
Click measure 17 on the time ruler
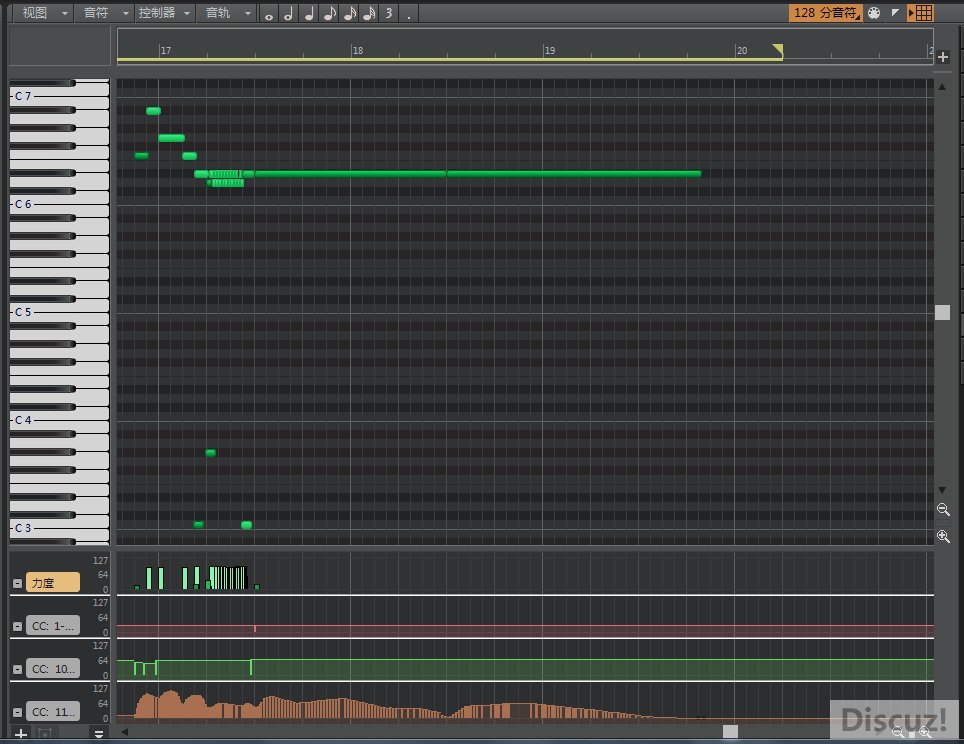(x=166, y=50)
